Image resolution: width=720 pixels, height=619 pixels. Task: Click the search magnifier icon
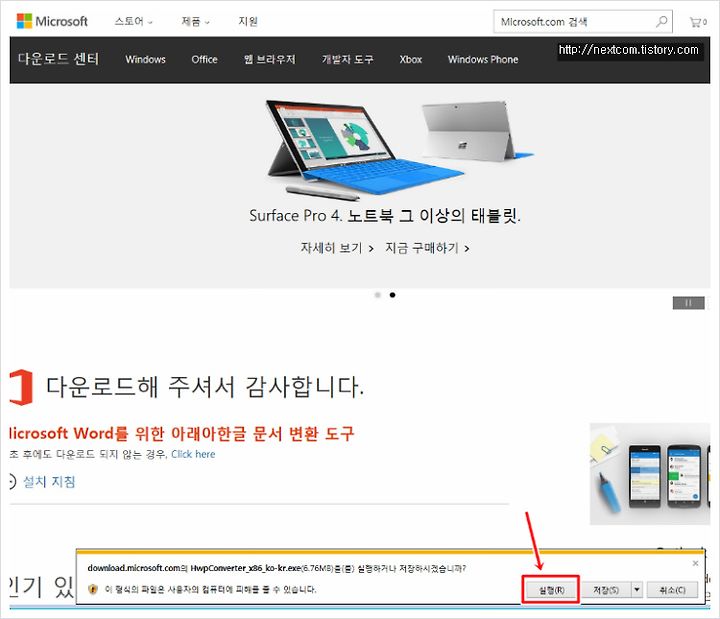coord(662,21)
